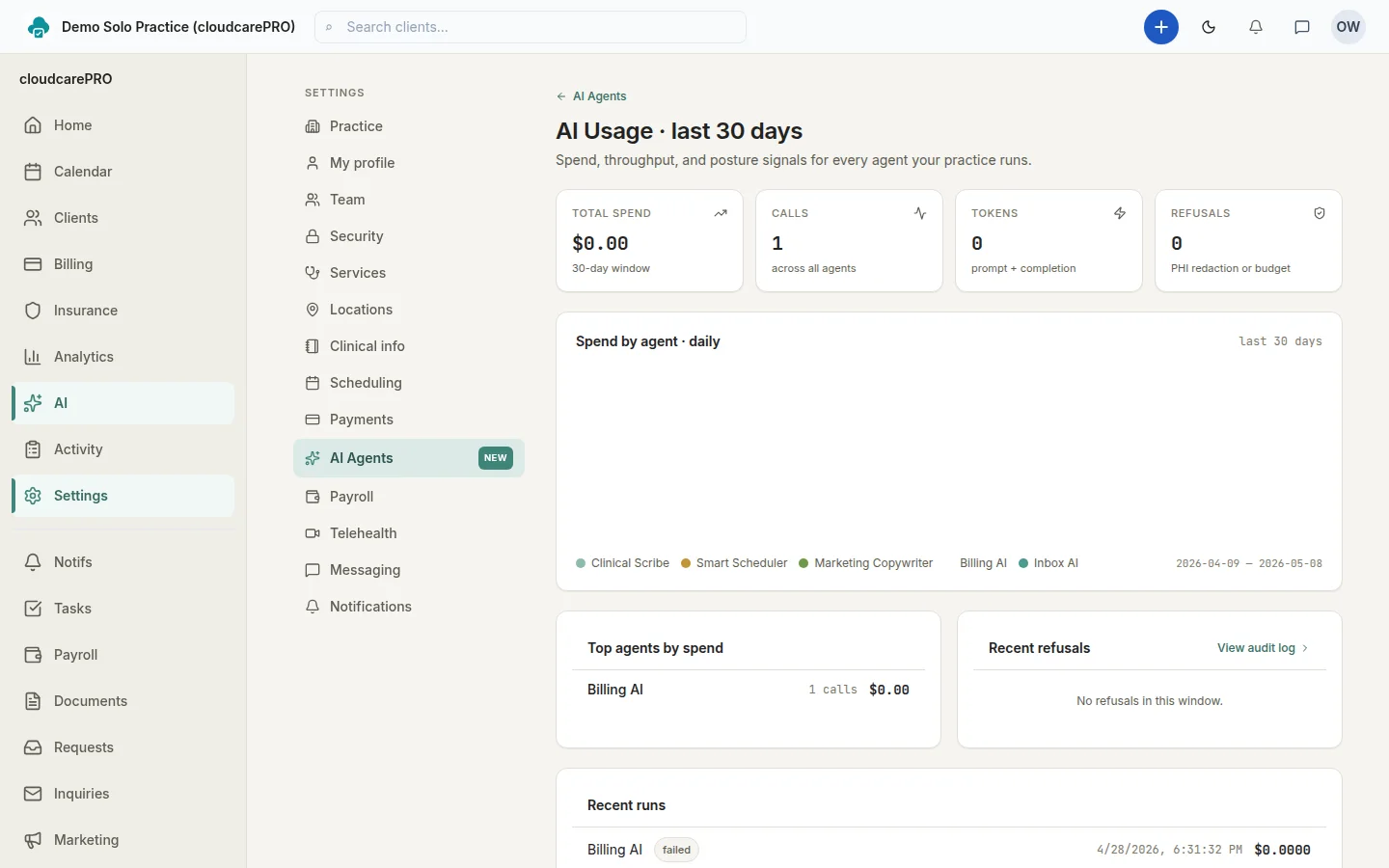Open Services settings
This screenshot has width=1389, height=868.
point(409,273)
